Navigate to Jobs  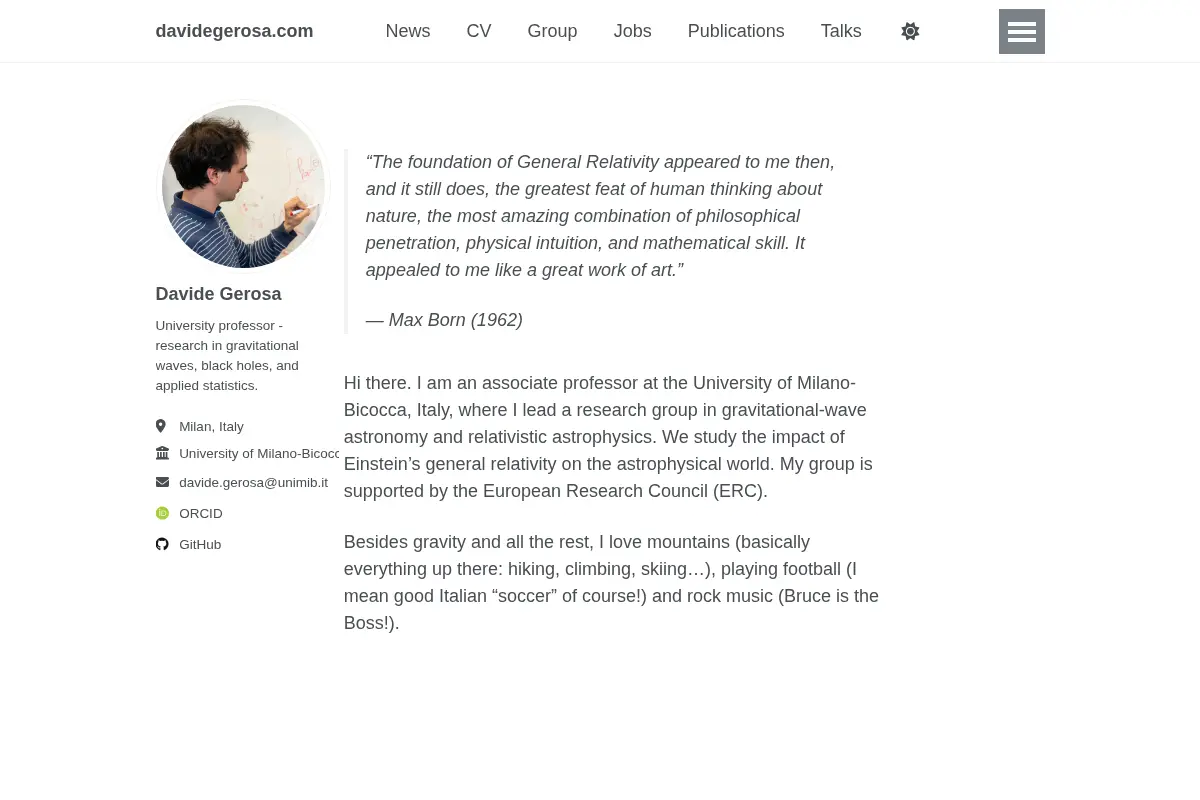pyautogui.click(x=632, y=31)
